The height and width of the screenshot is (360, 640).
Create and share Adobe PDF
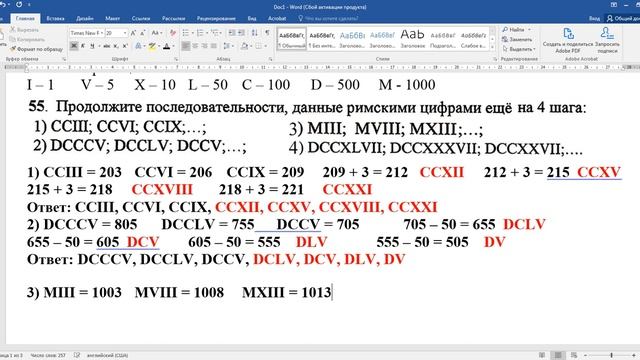[568, 40]
